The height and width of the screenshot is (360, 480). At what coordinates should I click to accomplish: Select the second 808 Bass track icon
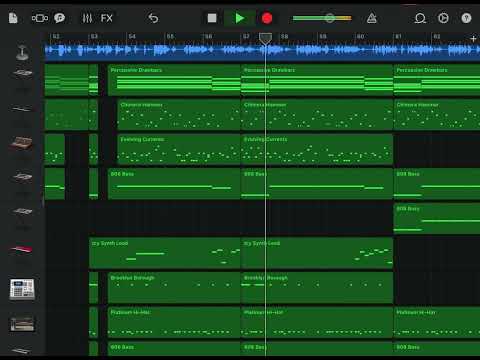[x=22, y=212]
